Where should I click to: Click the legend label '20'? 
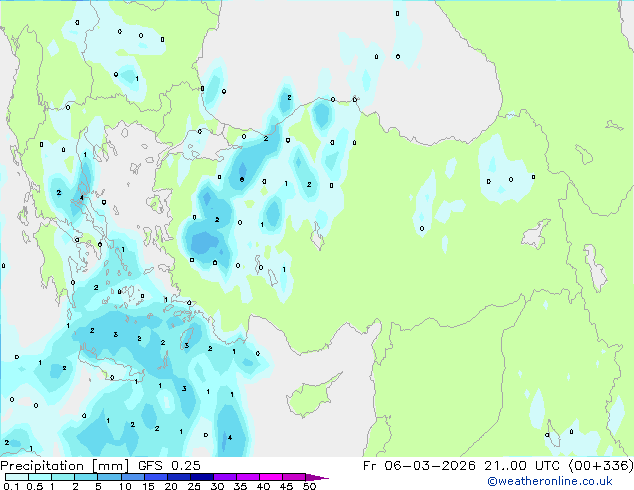(171, 486)
